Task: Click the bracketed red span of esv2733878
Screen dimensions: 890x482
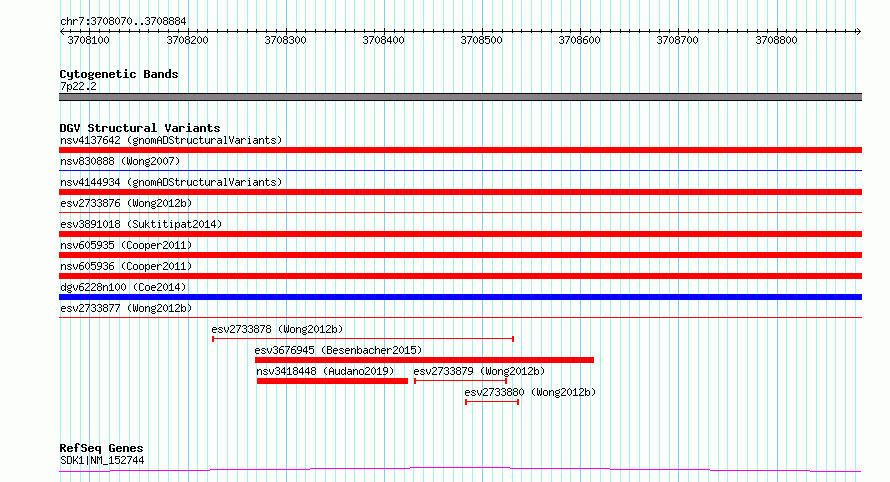Action: click(x=363, y=339)
